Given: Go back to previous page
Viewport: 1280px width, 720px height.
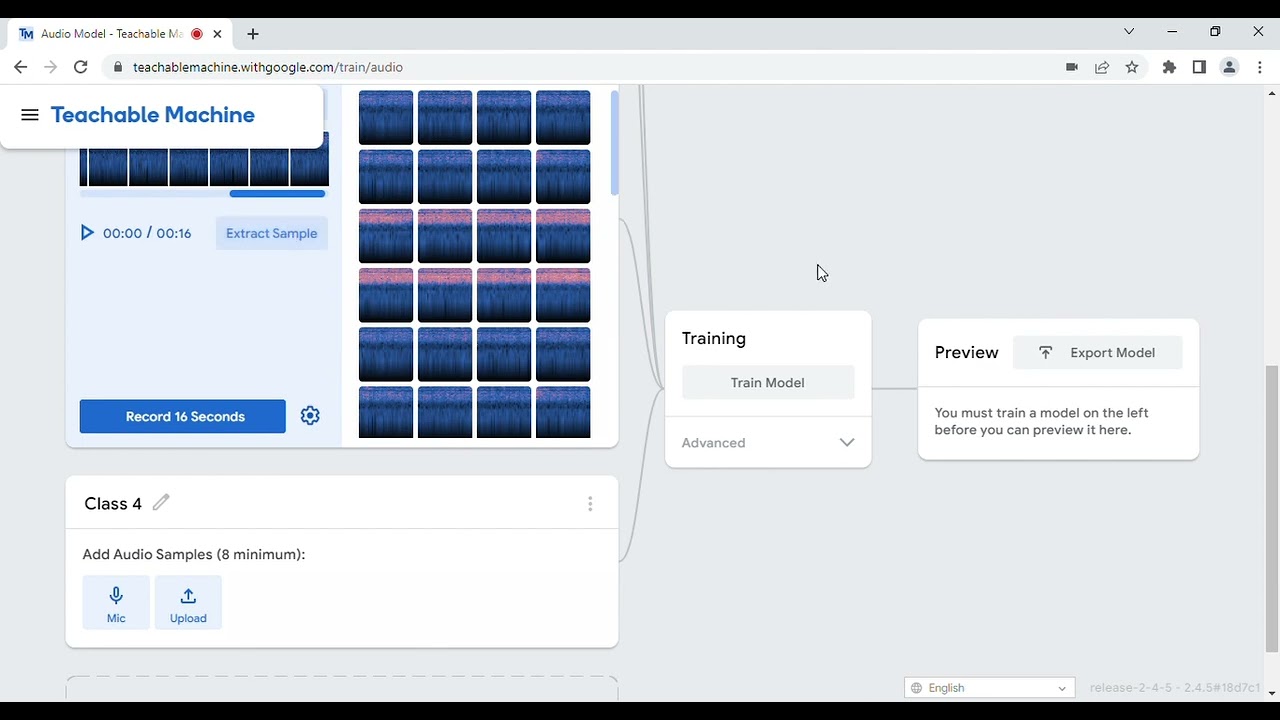Looking at the screenshot, I should [21, 67].
